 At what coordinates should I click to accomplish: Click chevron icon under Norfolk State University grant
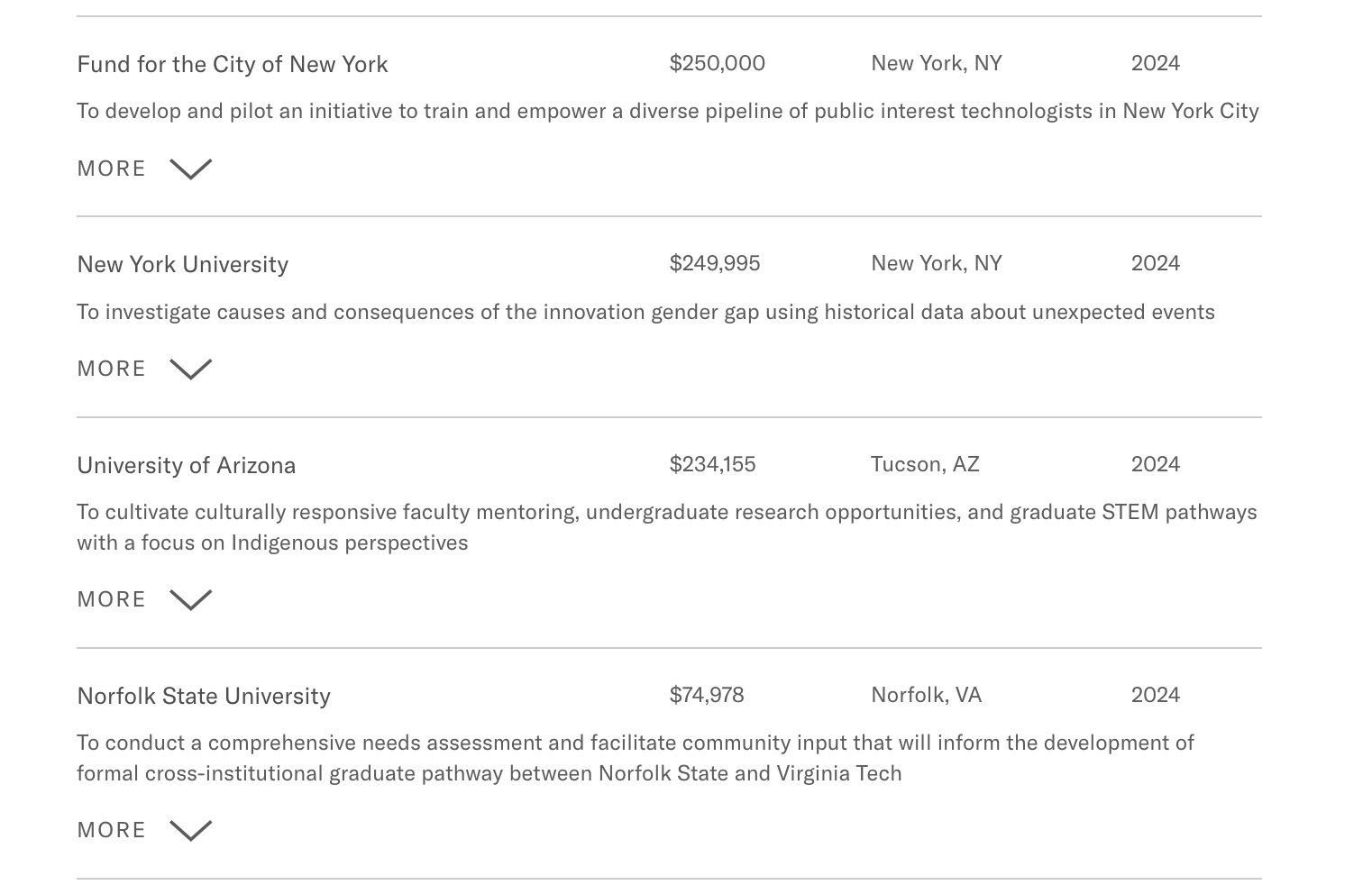click(x=190, y=831)
